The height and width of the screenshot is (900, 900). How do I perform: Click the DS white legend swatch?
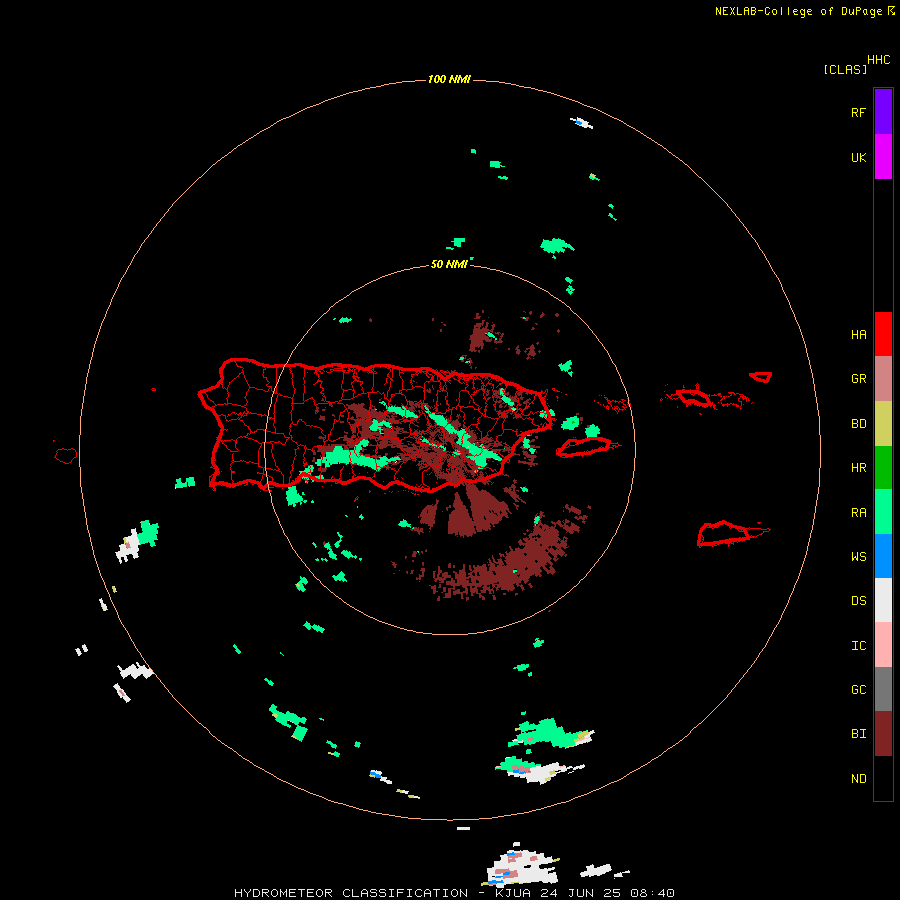click(883, 600)
